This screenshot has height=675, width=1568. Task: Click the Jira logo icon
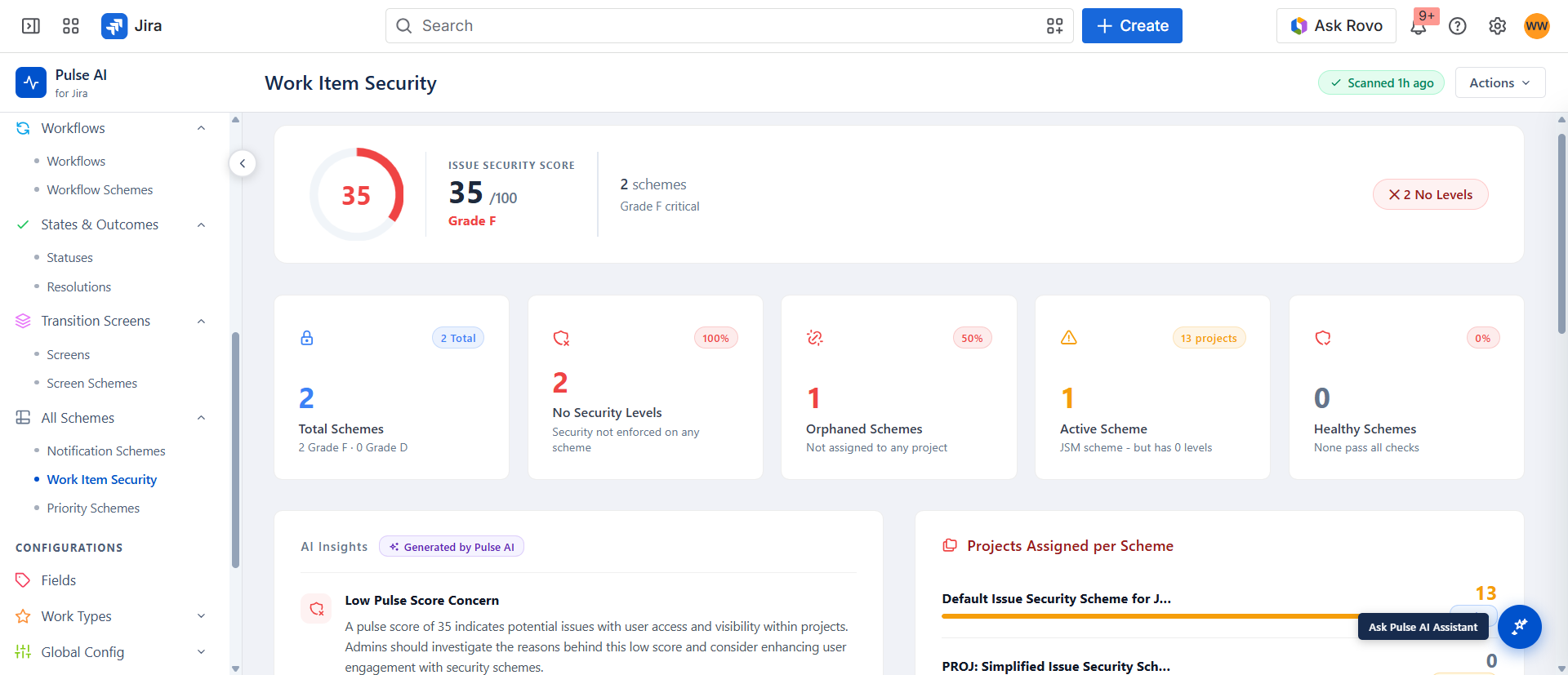click(114, 26)
